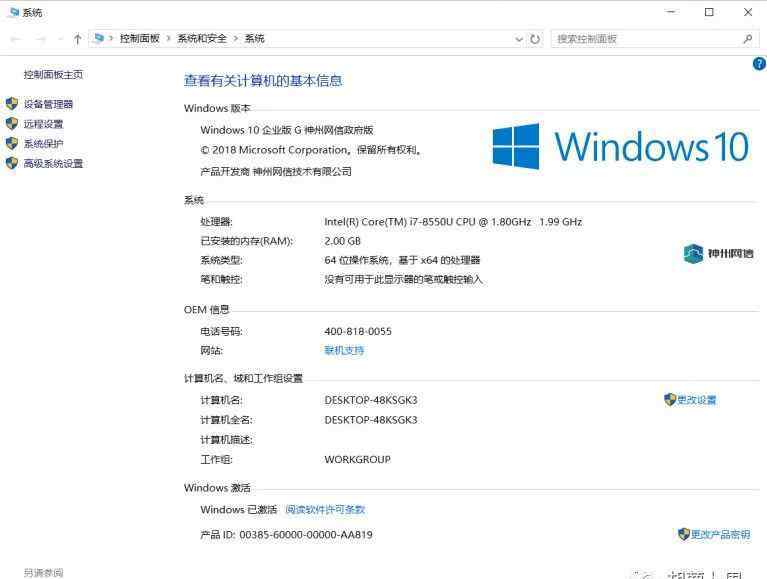Click the 另请参阅 label at bottom left
Screen dimensions: 767x579
tap(44, 573)
